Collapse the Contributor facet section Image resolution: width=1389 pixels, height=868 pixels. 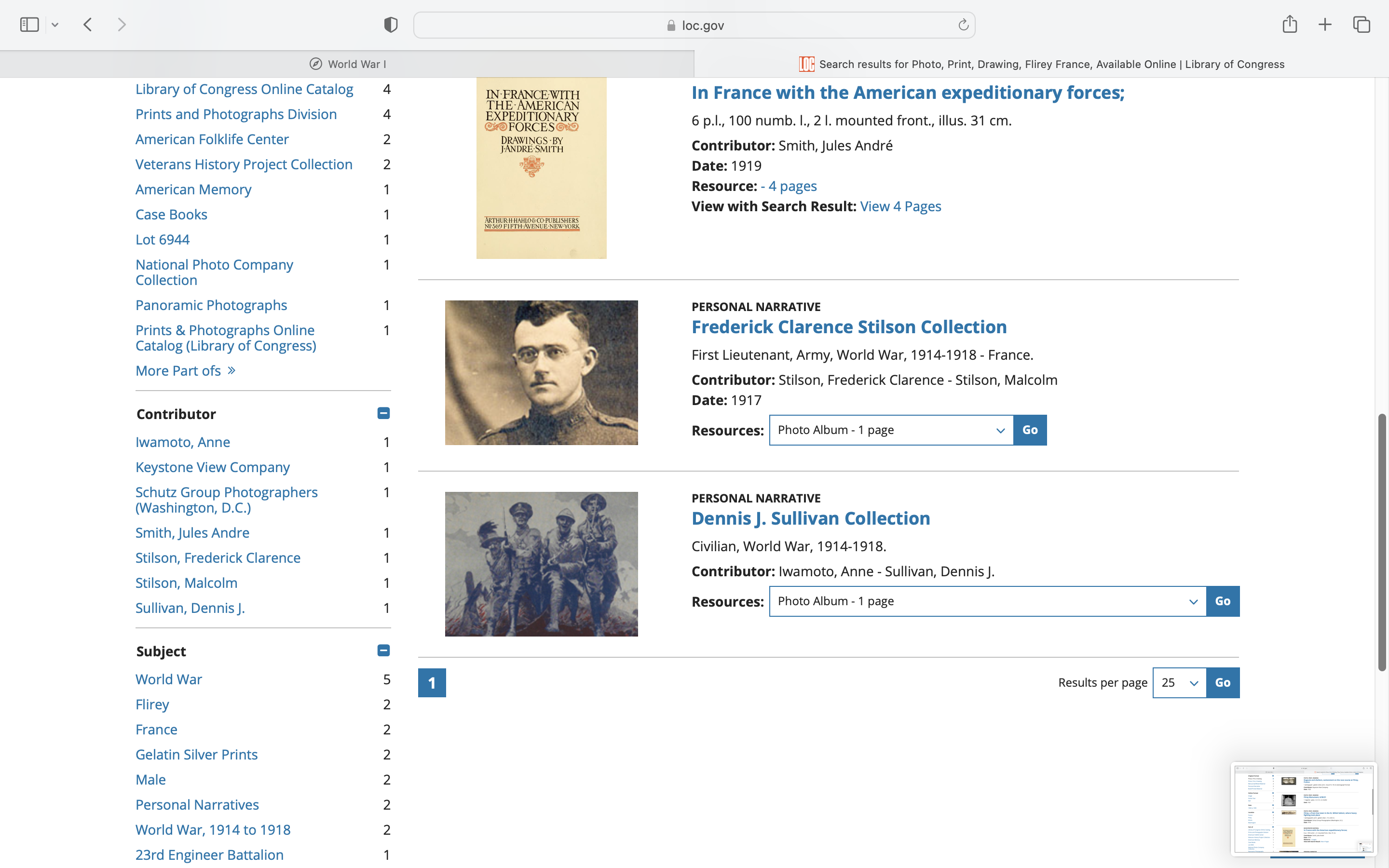click(x=383, y=413)
